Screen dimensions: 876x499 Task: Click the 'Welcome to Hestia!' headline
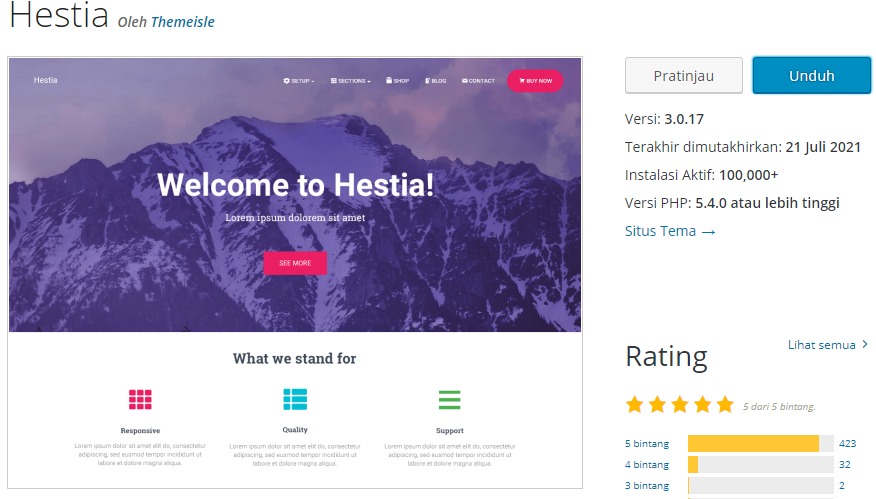295,185
